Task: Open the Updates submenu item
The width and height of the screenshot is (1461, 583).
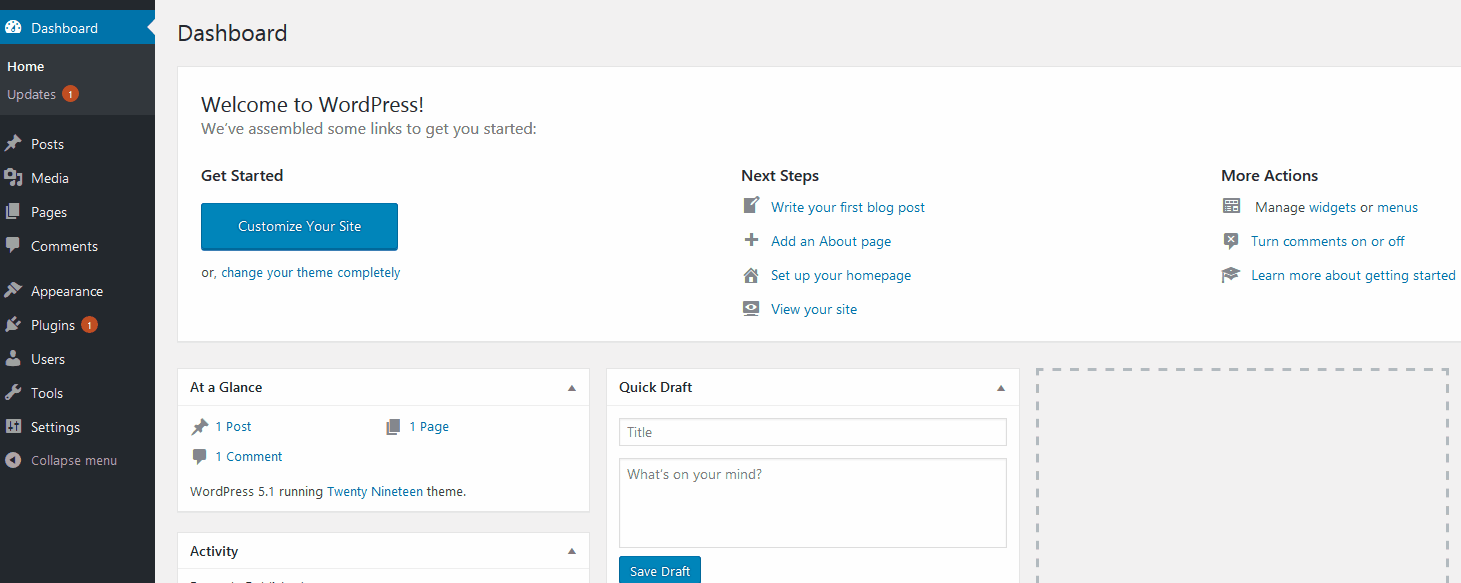Action: tap(31, 94)
